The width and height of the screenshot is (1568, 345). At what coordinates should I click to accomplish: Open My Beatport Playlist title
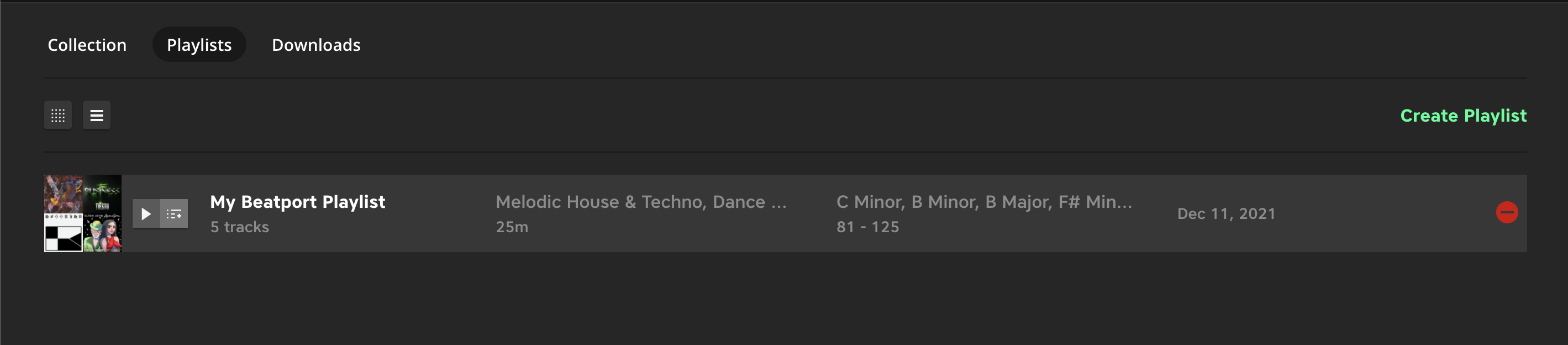pos(298,202)
